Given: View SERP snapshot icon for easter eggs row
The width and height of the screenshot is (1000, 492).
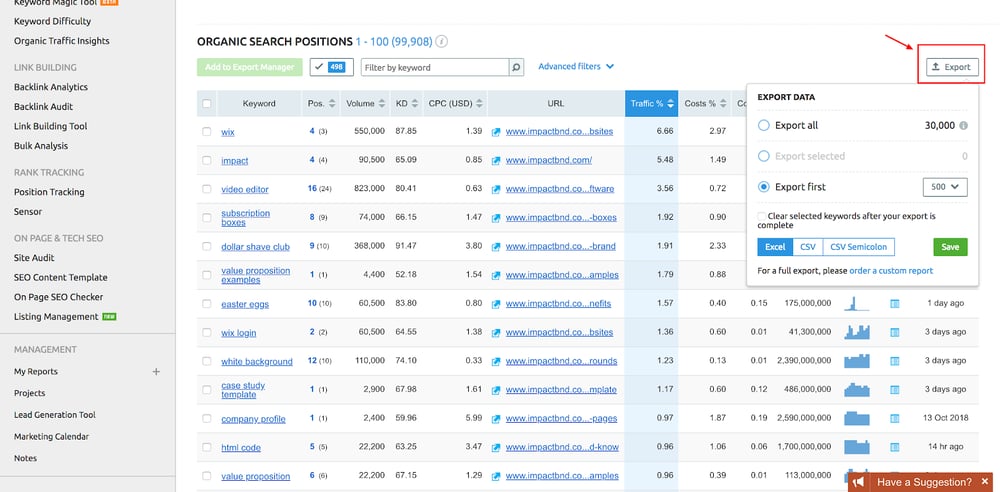Looking at the screenshot, I should pos(895,304).
